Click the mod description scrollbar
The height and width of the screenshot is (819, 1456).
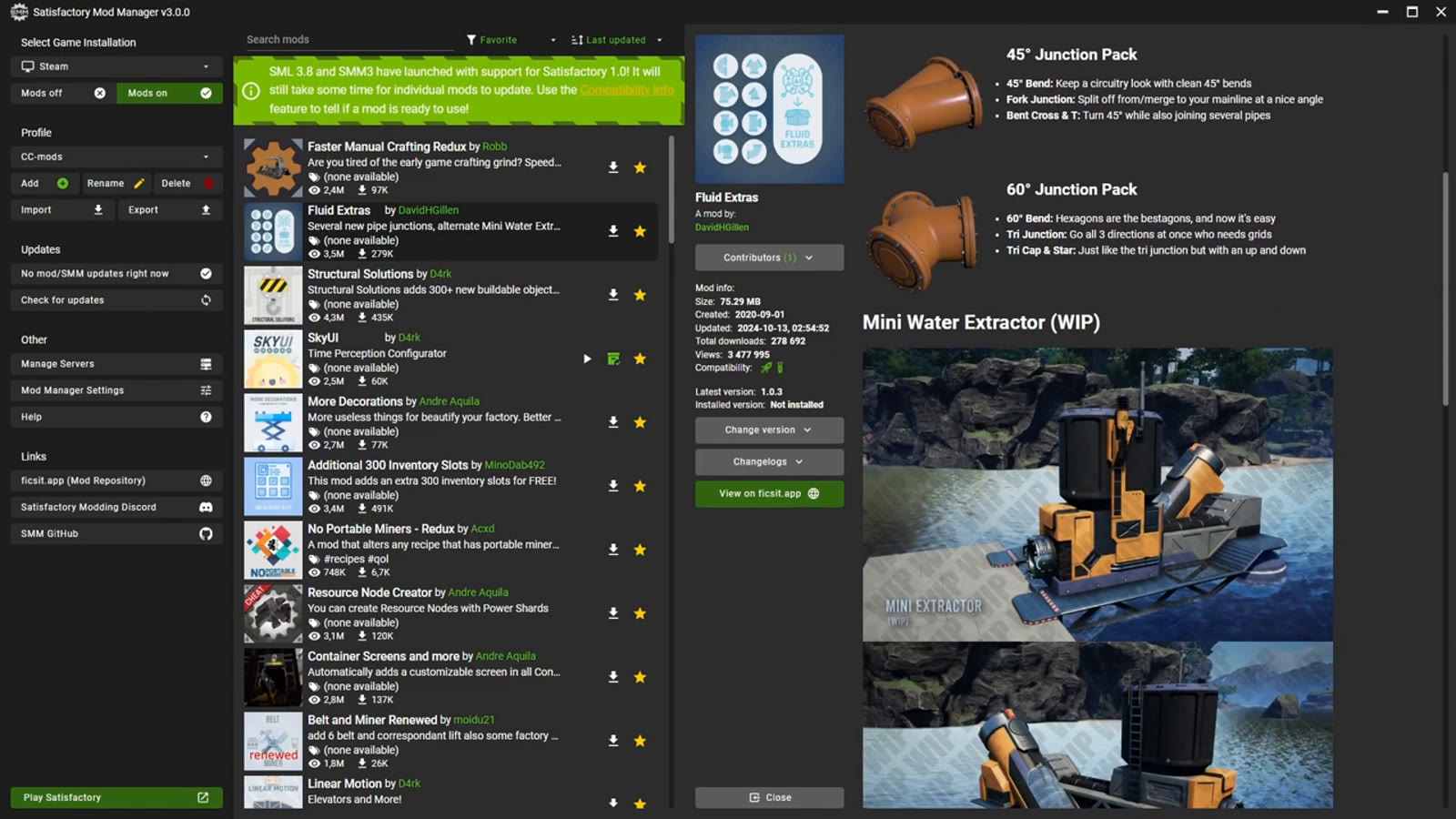point(1445,288)
